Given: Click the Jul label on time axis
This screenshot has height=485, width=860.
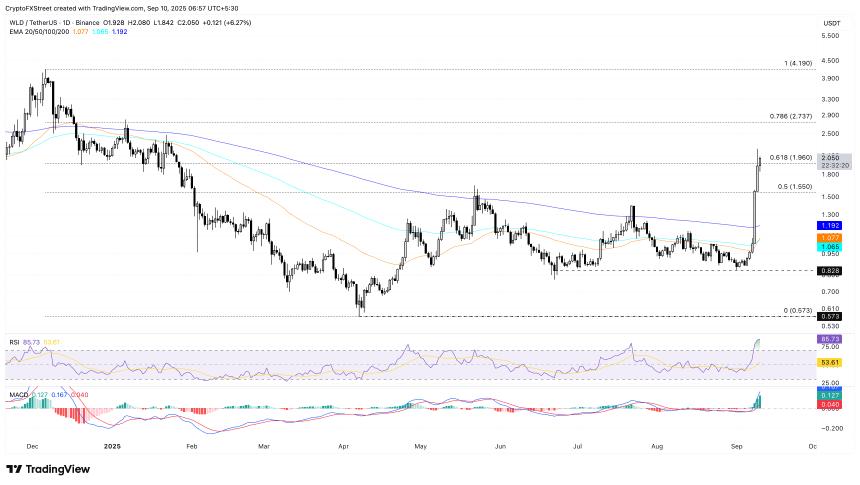Looking at the screenshot, I should 578,447.
